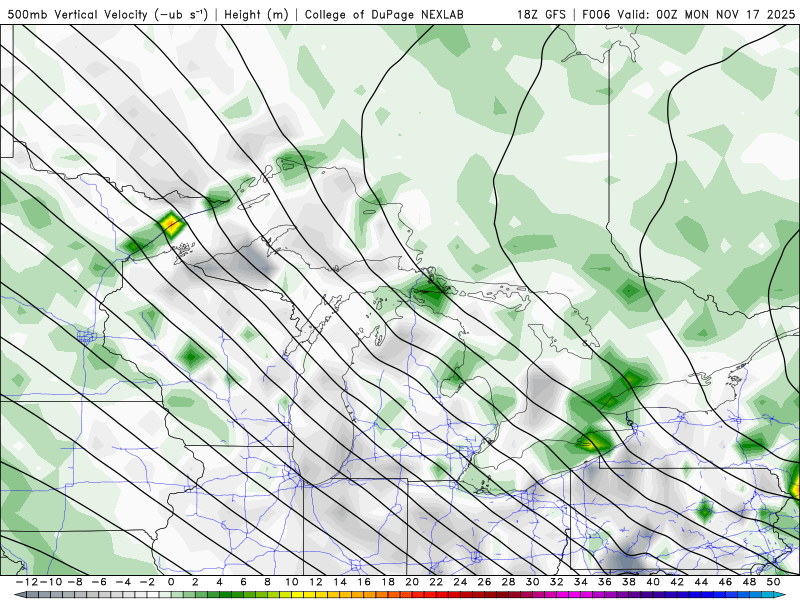Click 'F006 Valid: 00Z MON NOV 17 2025' text
The width and height of the screenshot is (800, 600).
(x=688, y=14)
